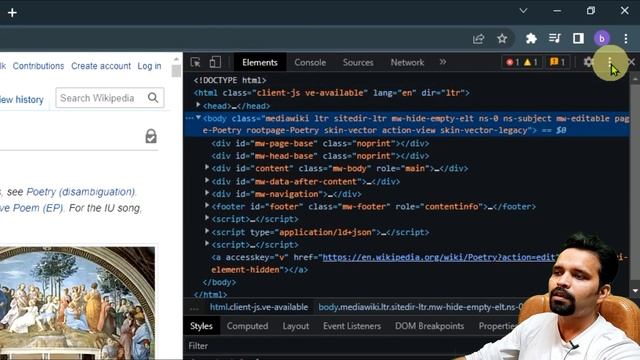Toggle the browser side panel icon
Viewport: 640px width, 360px height.
click(x=578, y=39)
